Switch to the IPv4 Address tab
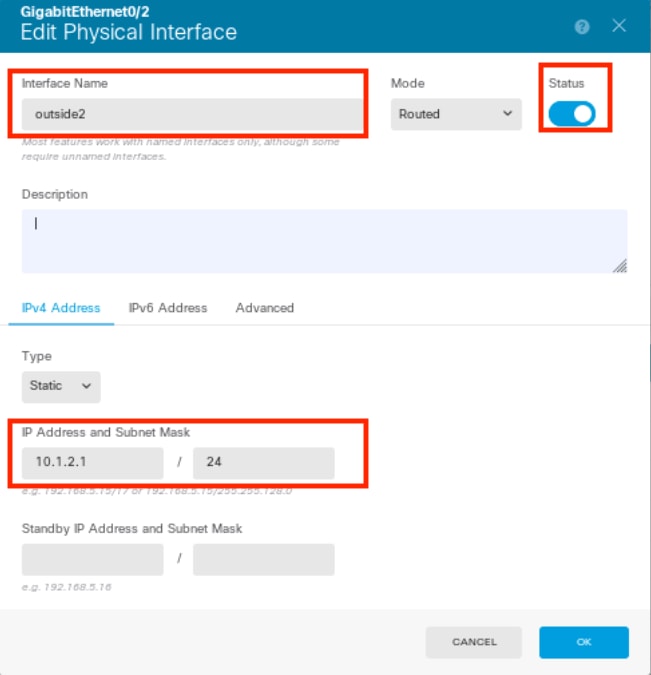 pos(61,308)
